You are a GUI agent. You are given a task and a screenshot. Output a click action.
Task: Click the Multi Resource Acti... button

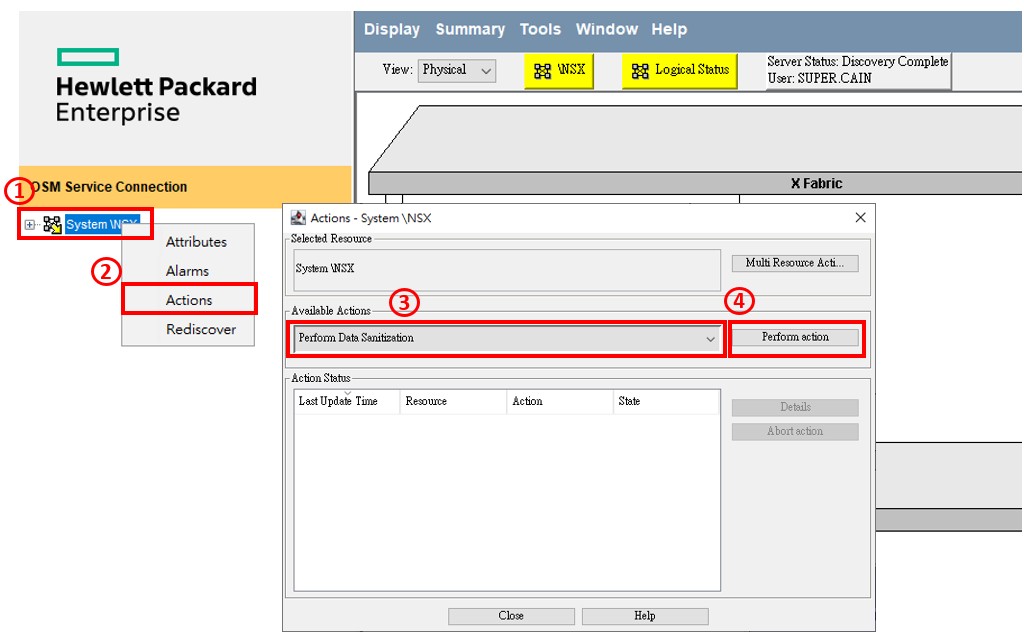point(795,262)
